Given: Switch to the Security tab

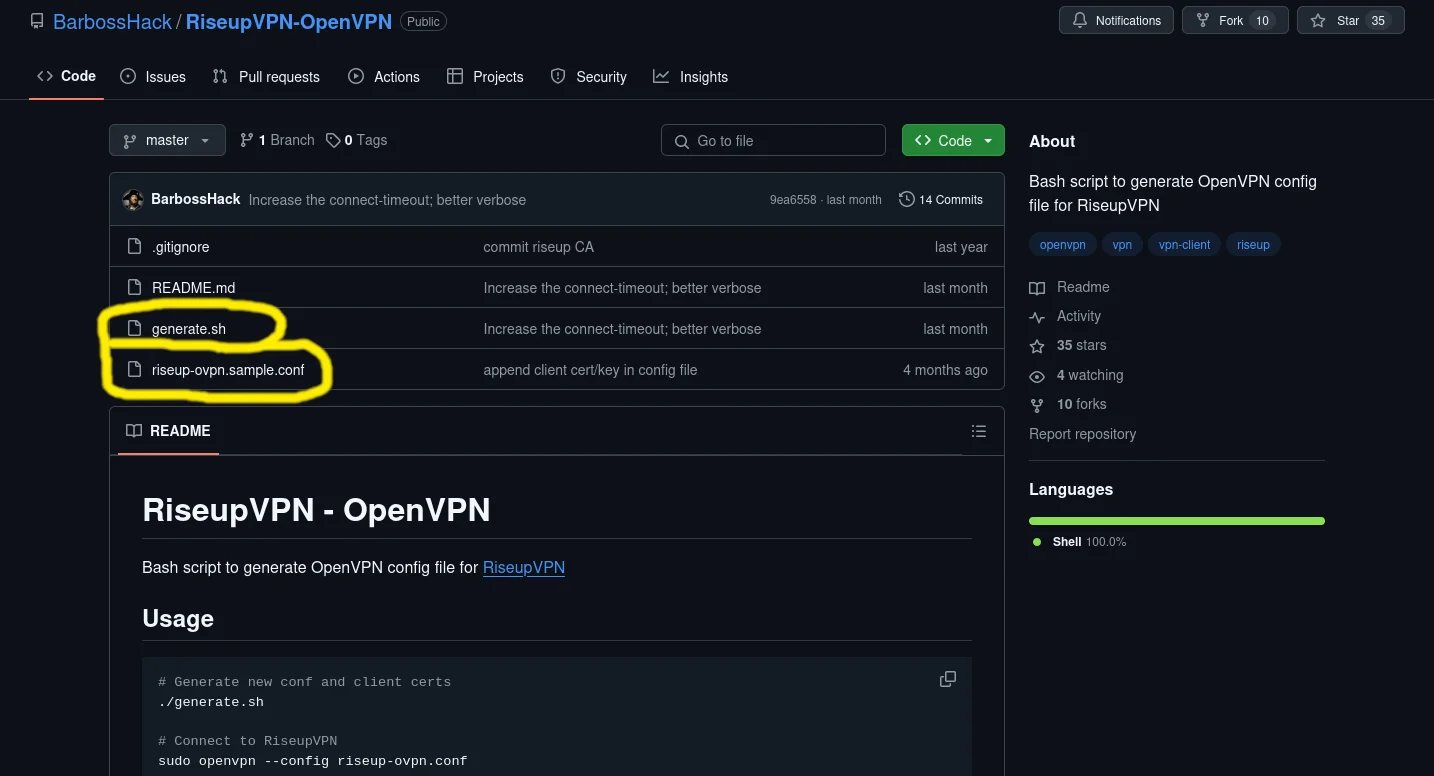Looking at the screenshot, I should click(589, 77).
